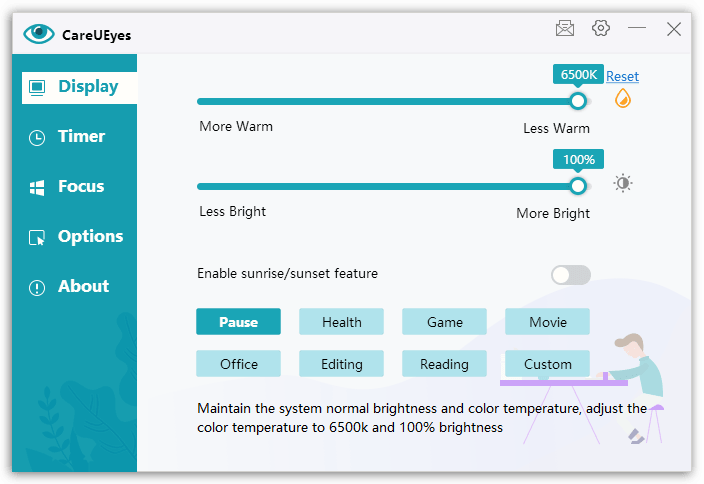Switch to the Display tab

click(79, 88)
